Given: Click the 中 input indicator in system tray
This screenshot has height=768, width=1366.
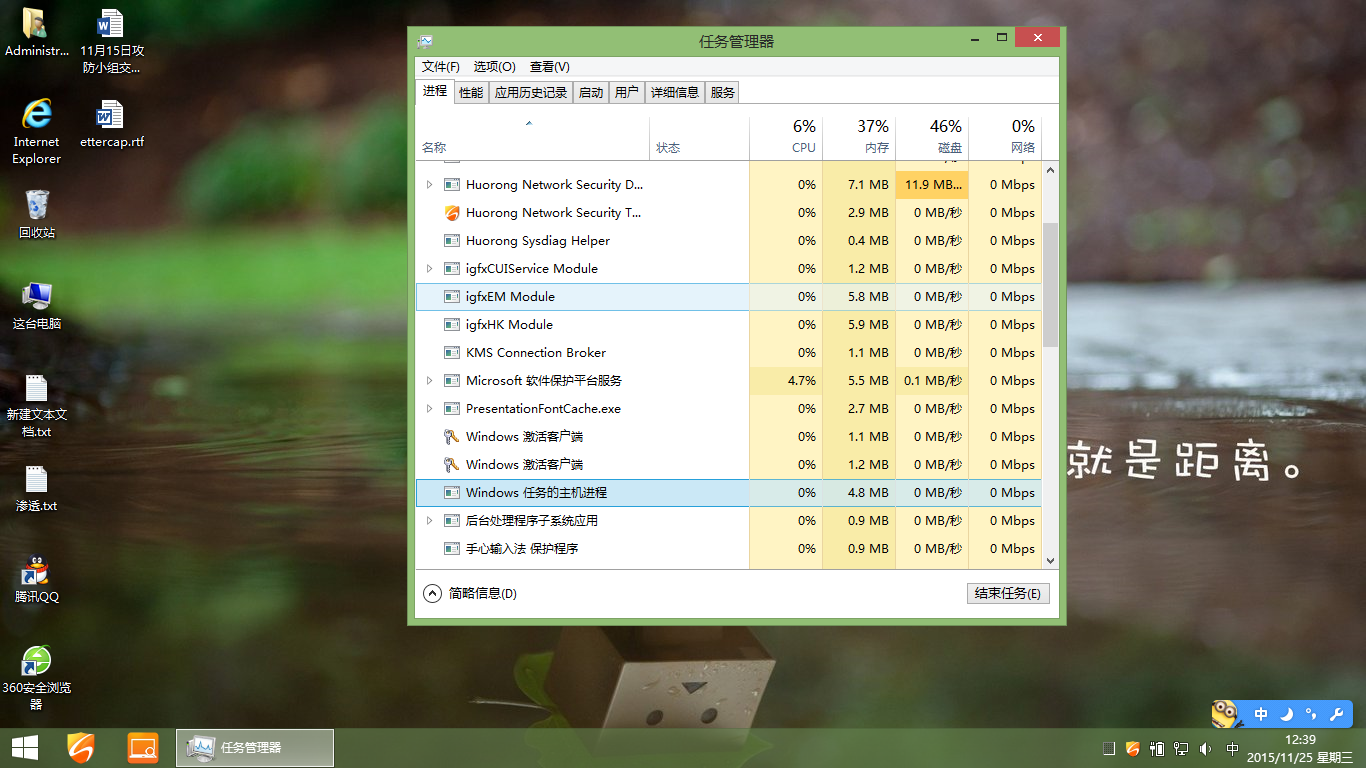Looking at the screenshot, I should (1232, 748).
